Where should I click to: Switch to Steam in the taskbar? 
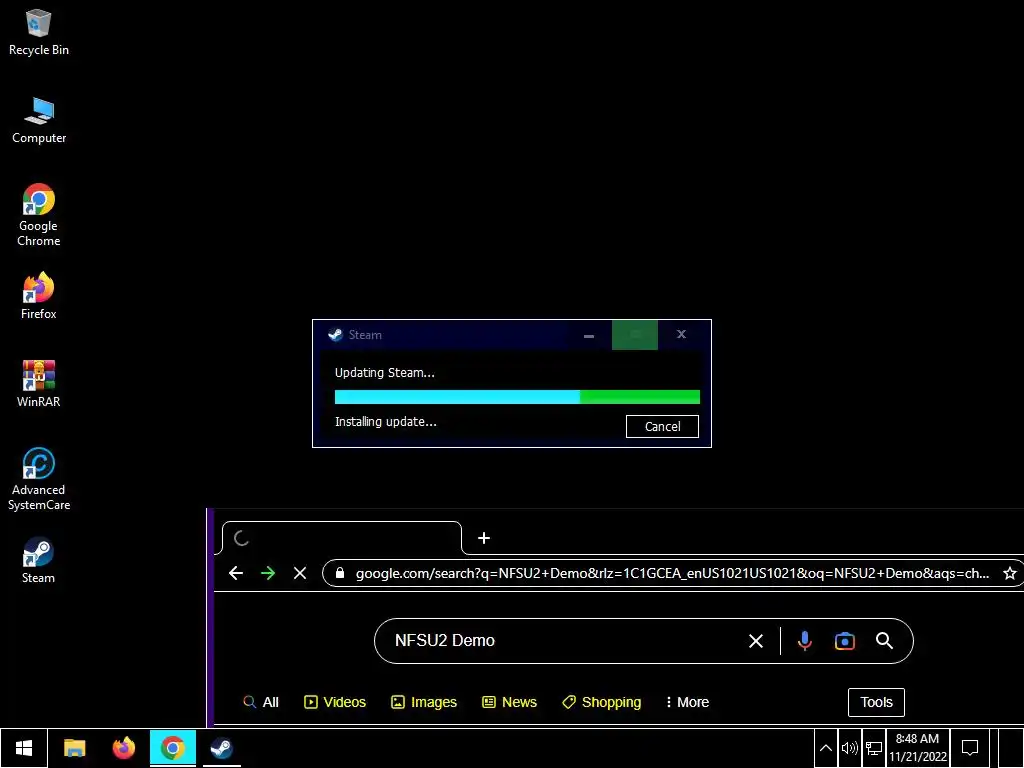221,748
